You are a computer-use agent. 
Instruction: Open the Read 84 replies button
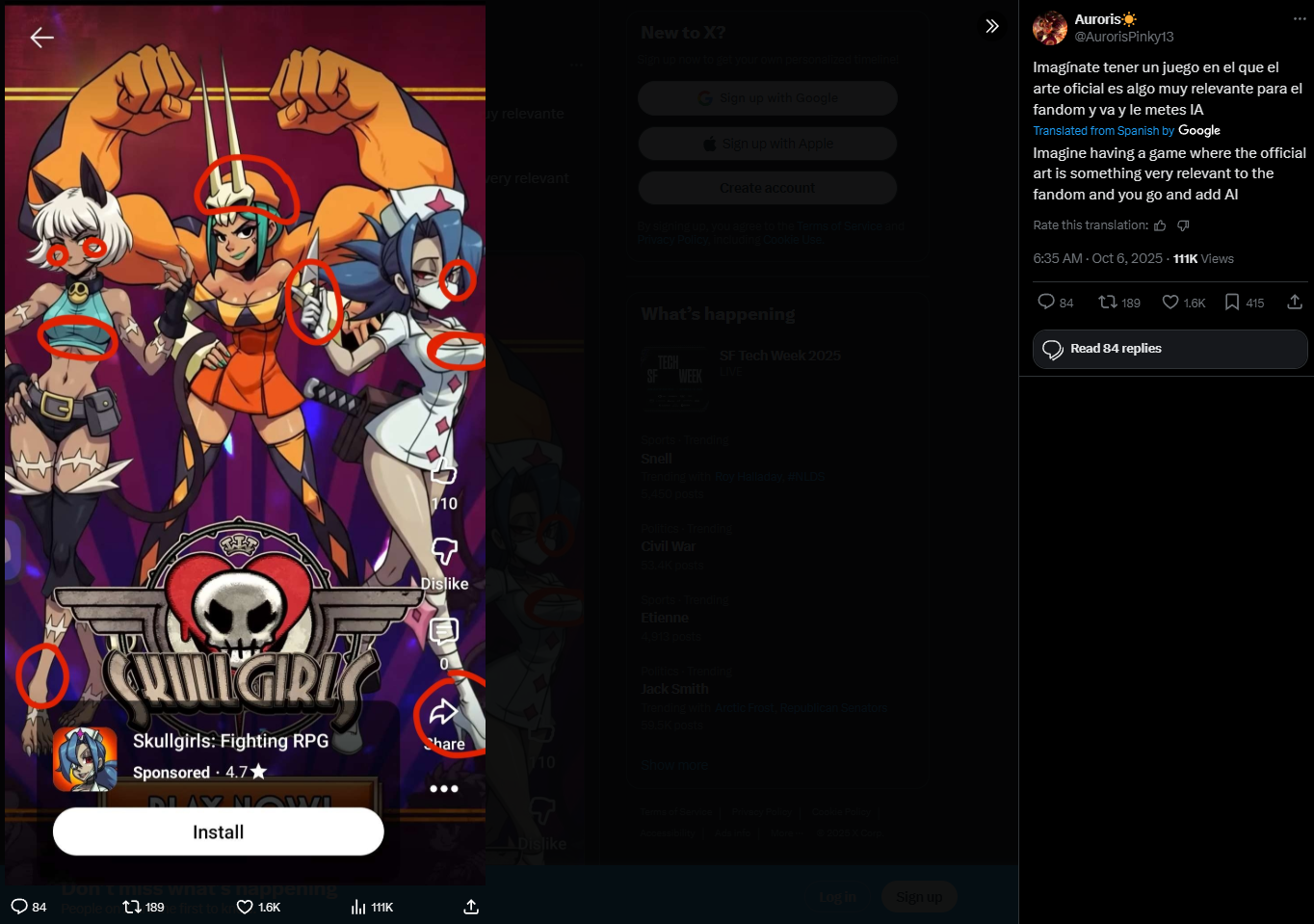coord(1169,349)
